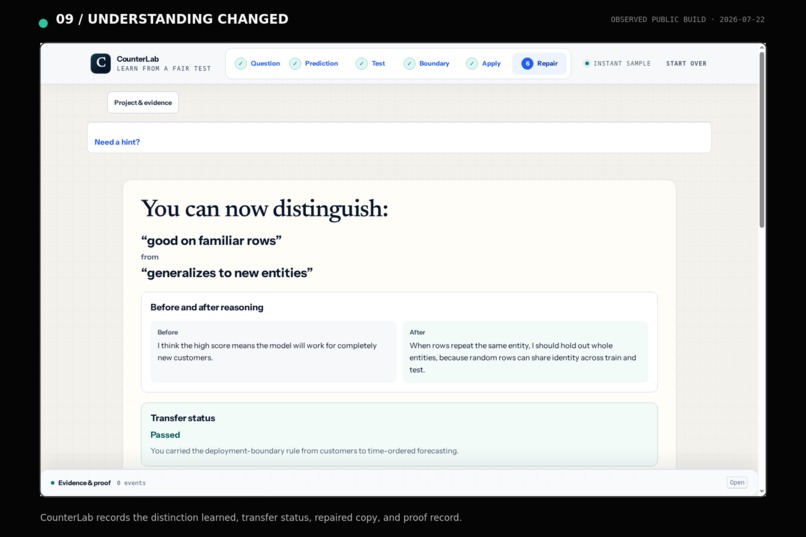806x537 pixels.
Task: Go to the Question step
Action: 258,64
